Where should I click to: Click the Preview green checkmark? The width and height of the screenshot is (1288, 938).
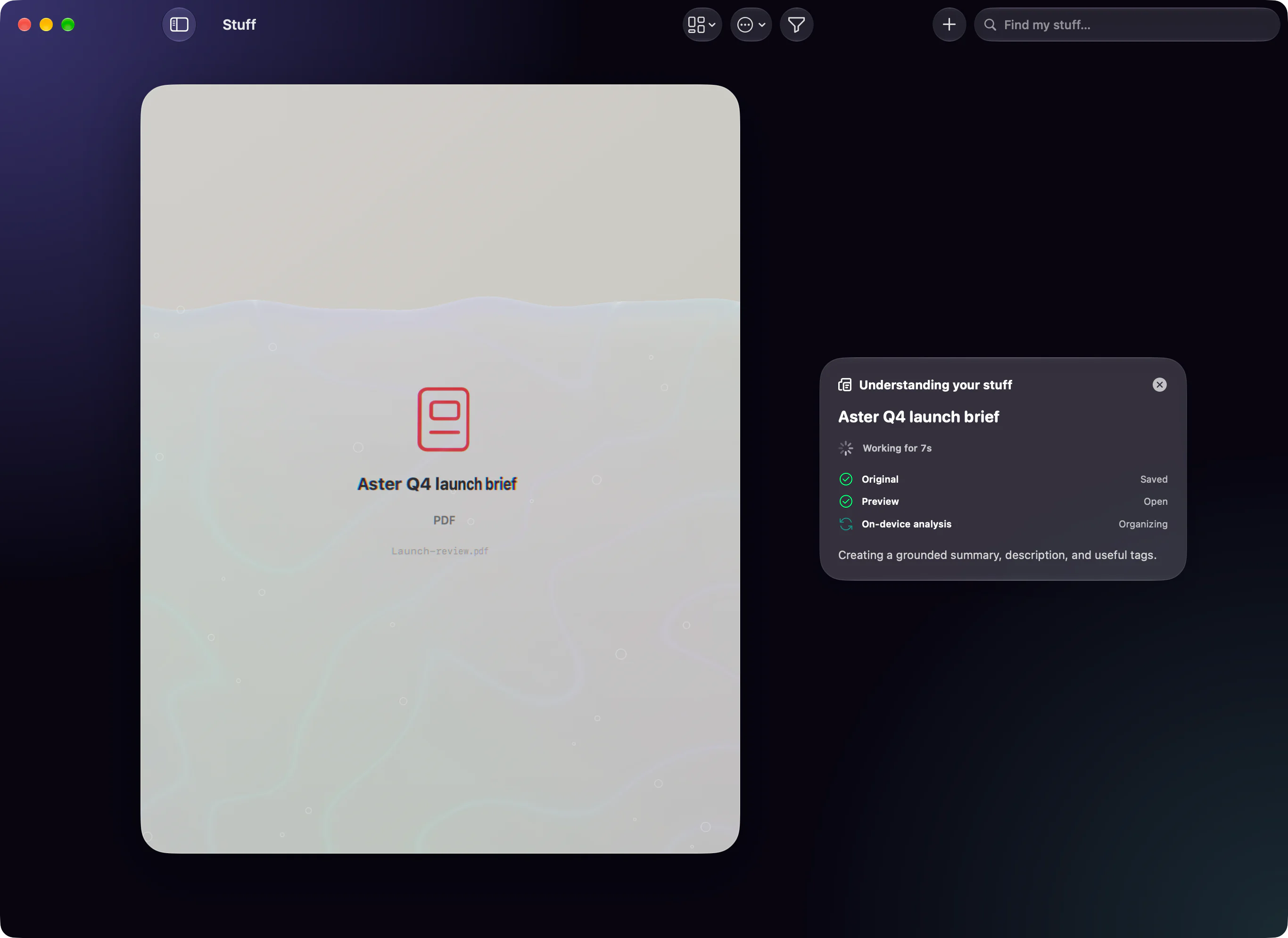pos(846,501)
